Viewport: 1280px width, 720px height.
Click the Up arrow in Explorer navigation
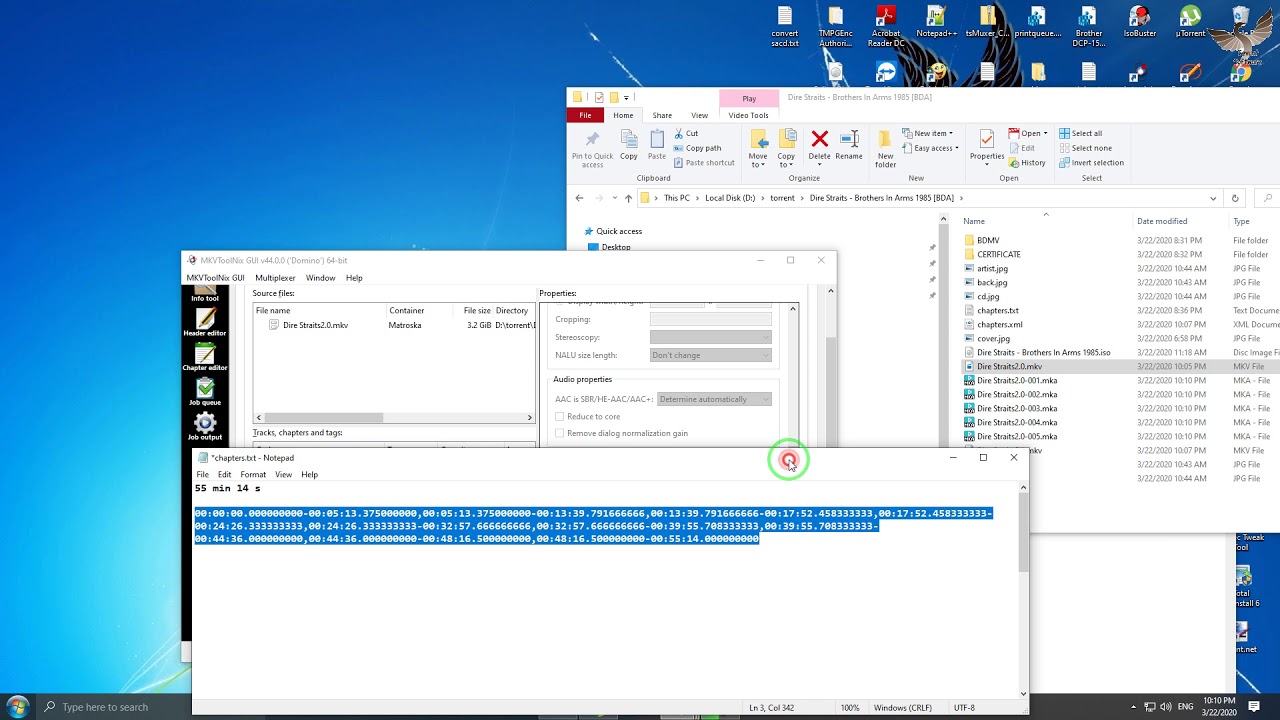pos(628,198)
